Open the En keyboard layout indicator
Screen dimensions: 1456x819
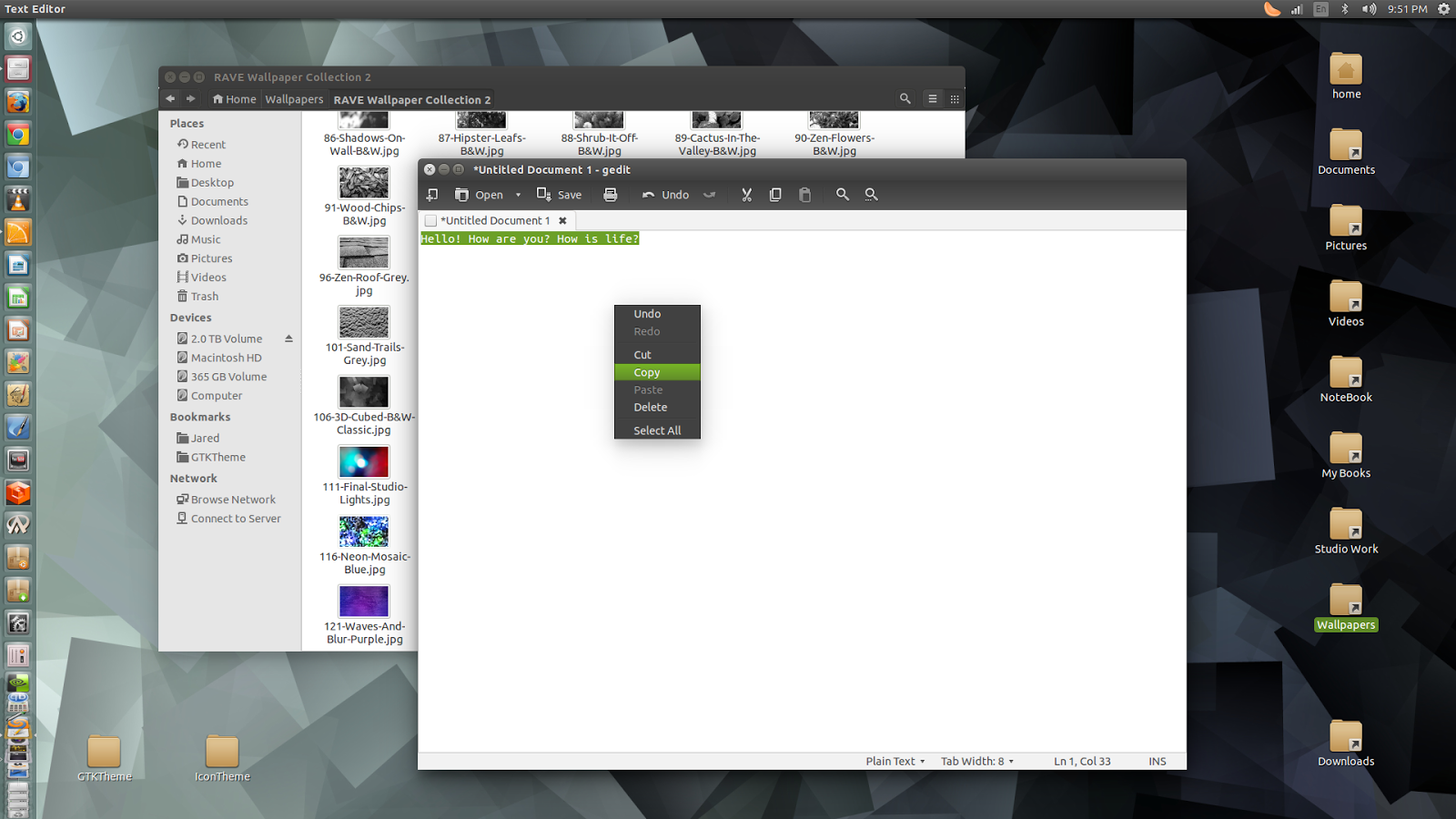(x=1320, y=9)
